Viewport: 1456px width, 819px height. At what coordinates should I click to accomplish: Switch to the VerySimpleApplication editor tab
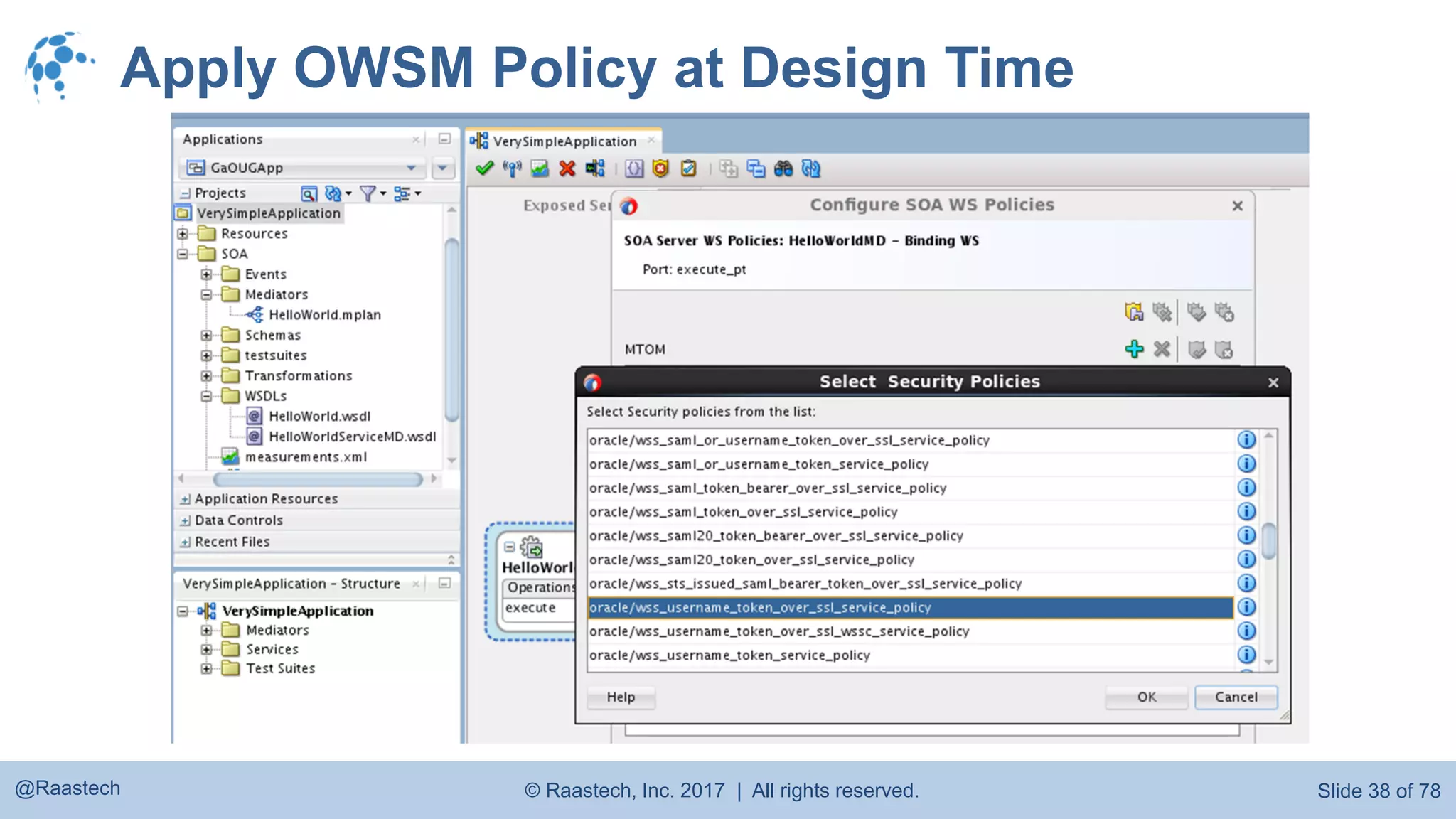click(x=564, y=141)
